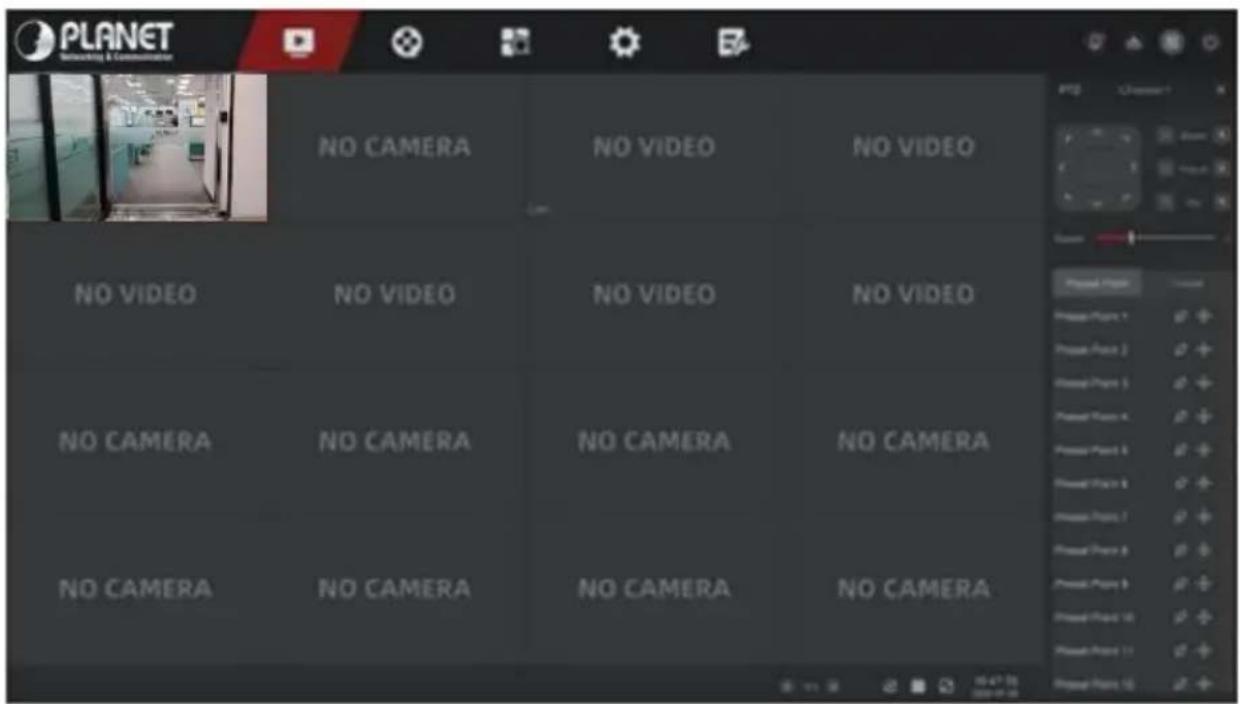Click the Focus plus button
The height and width of the screenshot is (704, 1240).
click(x=1221, y=168)
